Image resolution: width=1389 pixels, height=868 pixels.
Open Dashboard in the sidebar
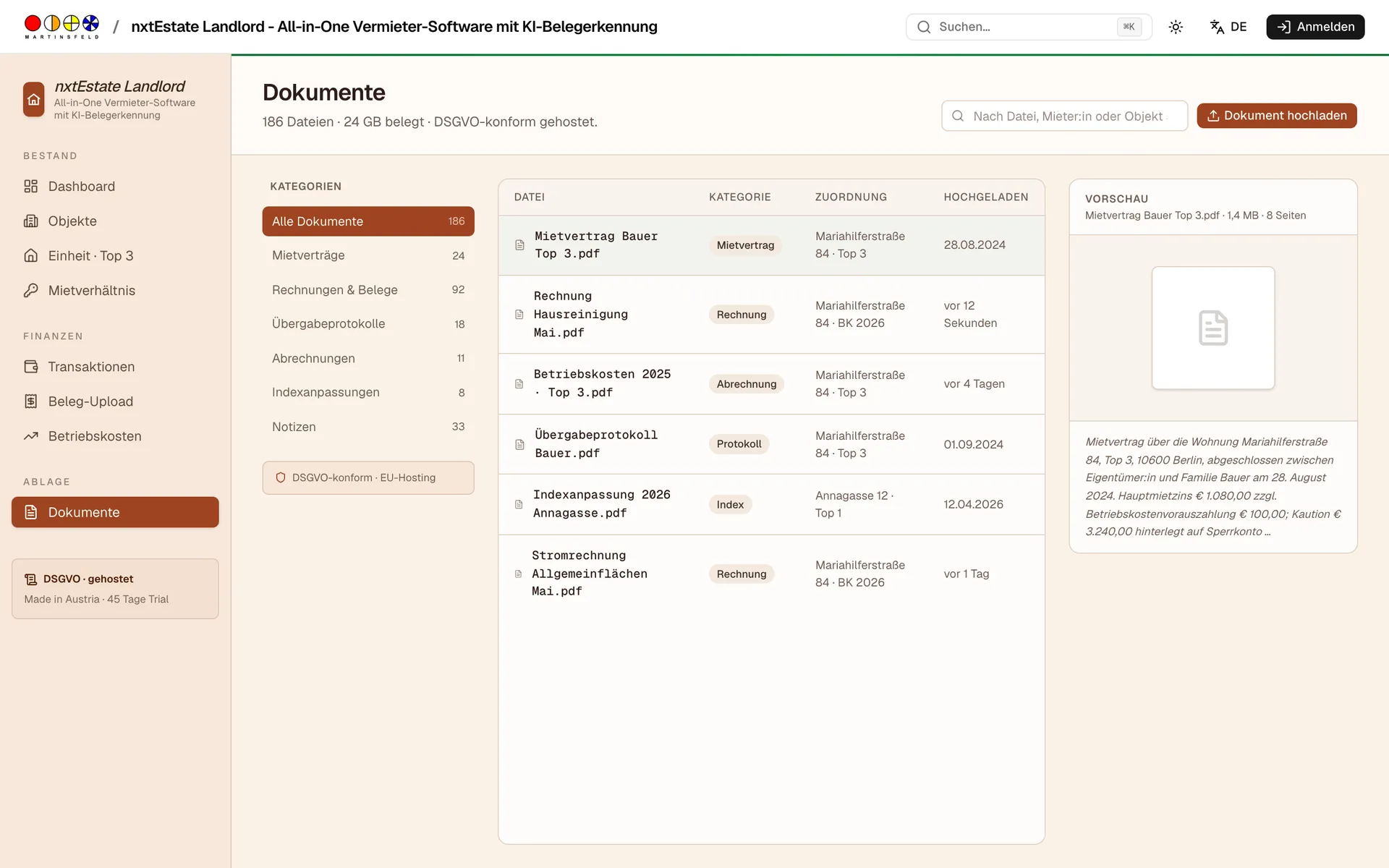(115, 187)
